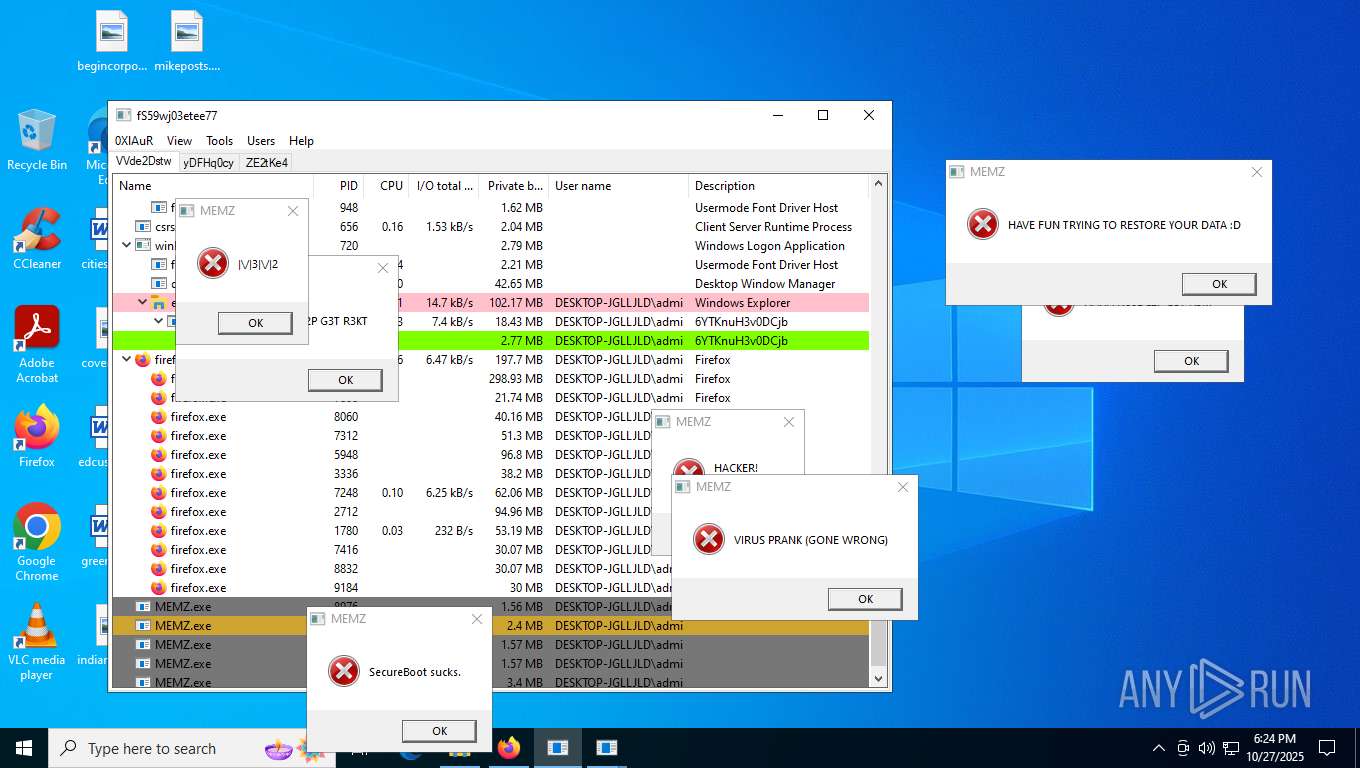1360x768 pixels.
Task: Click Firefox icon of firefox.exe PID 1780
Action: [x=158, y=531]
